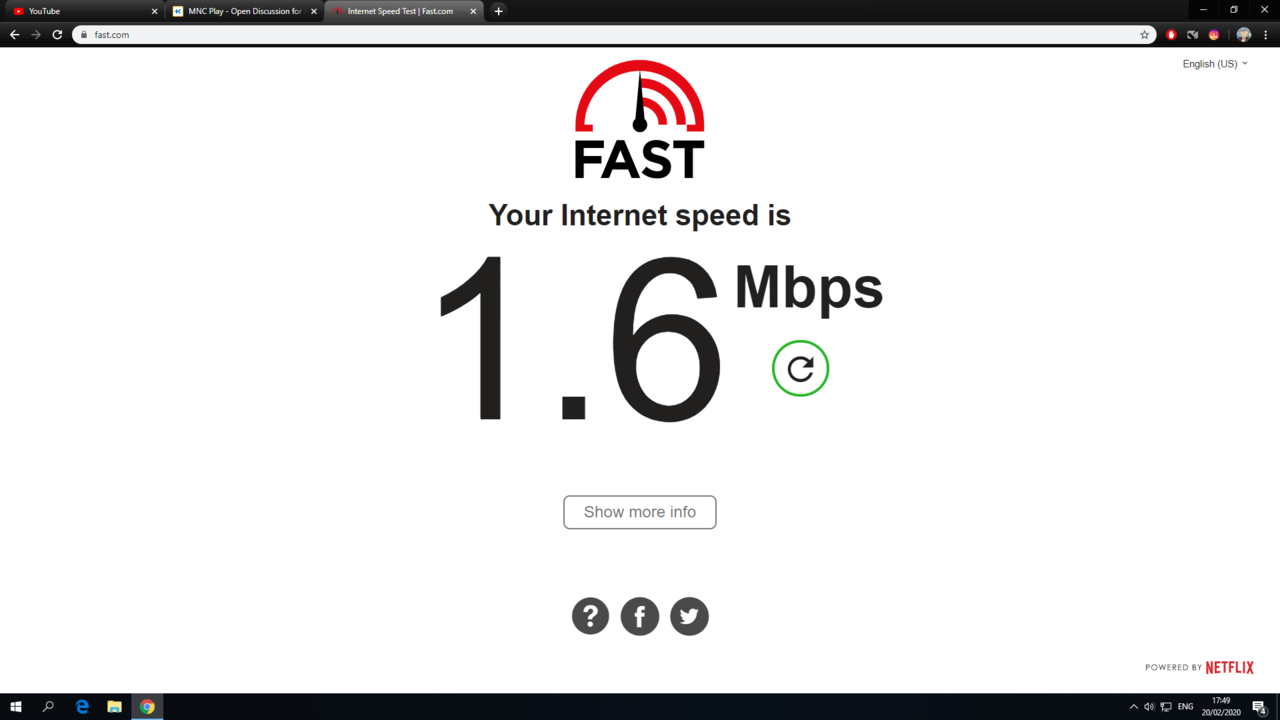Click the fast.com address bar
The width and height of the screenshot is (1280, 720).
(610, 35)
